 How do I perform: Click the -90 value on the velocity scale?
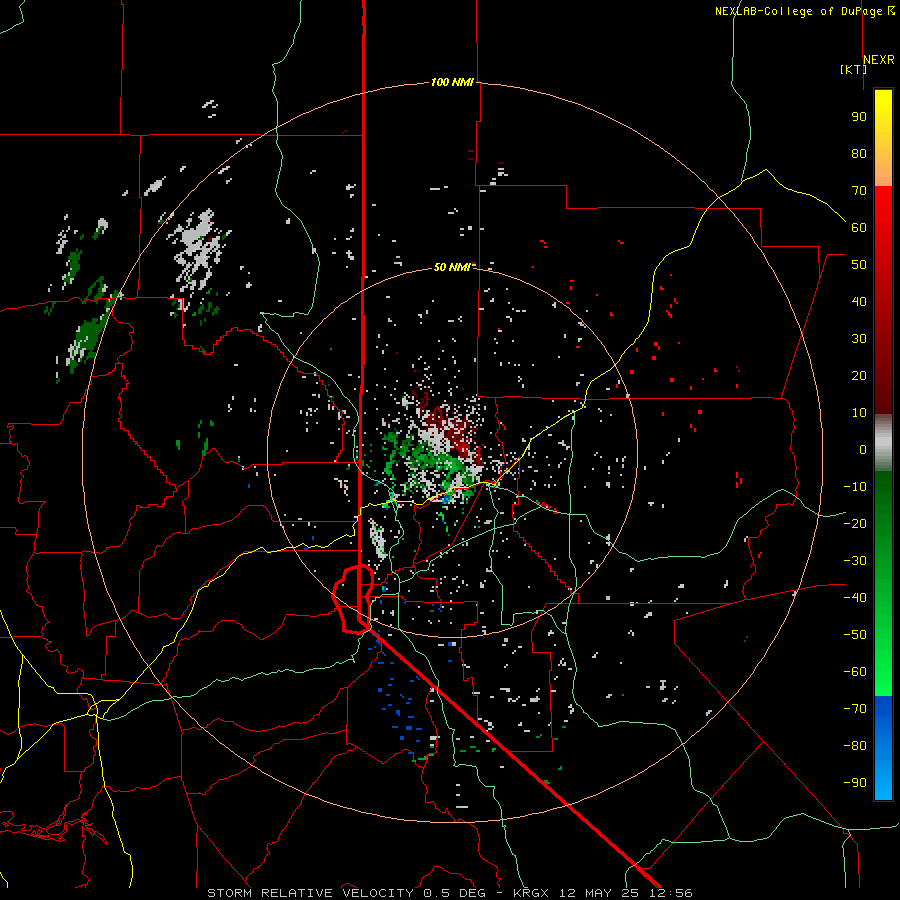pyautogui.click(x=855, y=783)
